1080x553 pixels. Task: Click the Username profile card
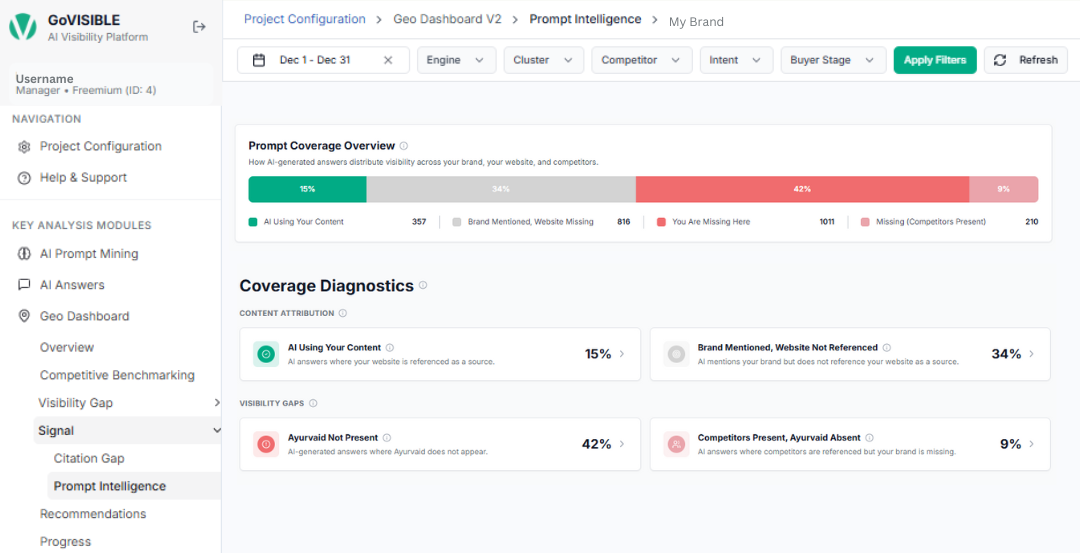click(111, 85)
